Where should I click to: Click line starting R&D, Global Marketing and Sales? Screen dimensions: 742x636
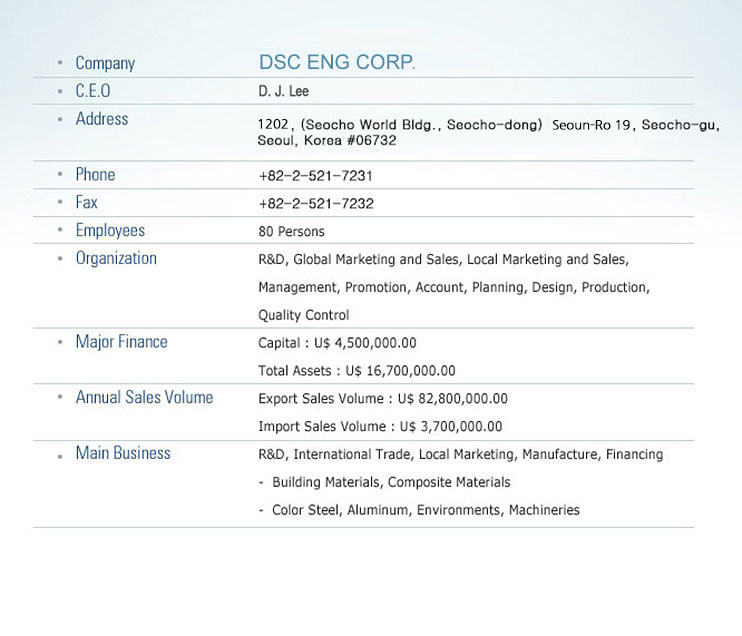pyautogui.click(x=443, y=259)
